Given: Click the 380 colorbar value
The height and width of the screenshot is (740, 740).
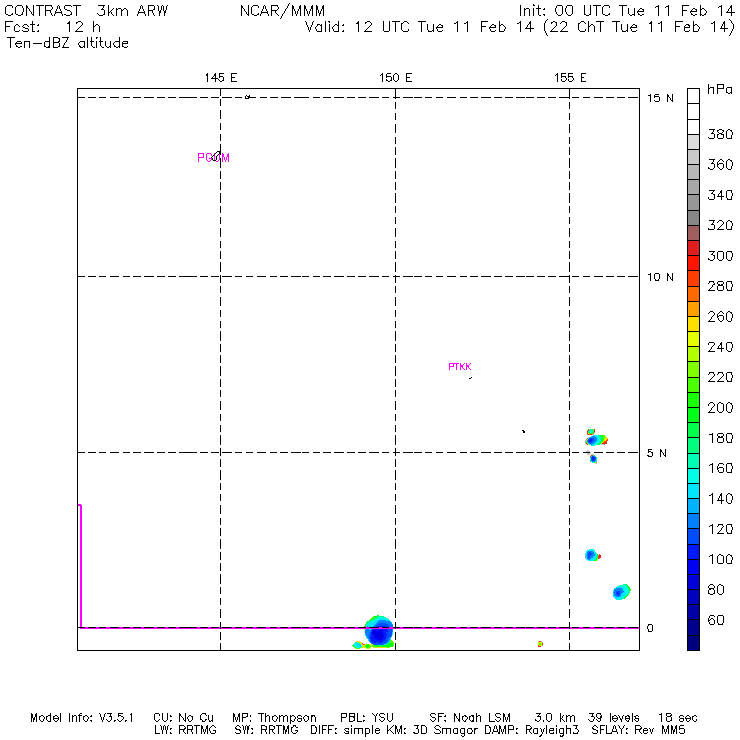Looking at the screenshot, I should point(720,135).
